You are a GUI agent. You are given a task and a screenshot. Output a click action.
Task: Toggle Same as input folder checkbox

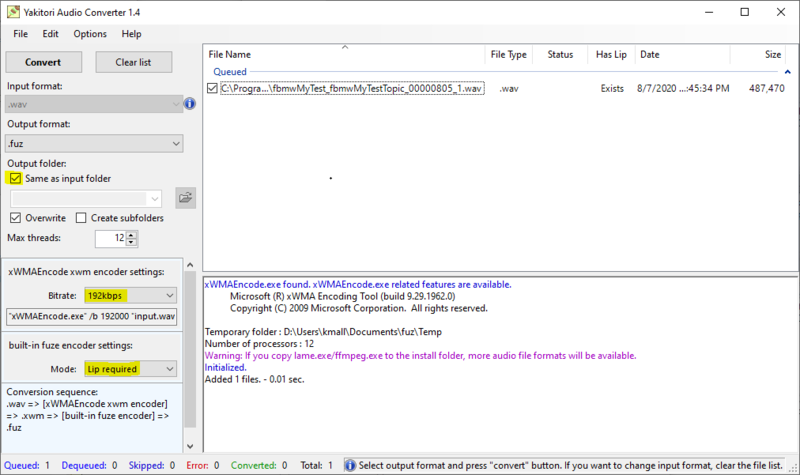[15, 178]
